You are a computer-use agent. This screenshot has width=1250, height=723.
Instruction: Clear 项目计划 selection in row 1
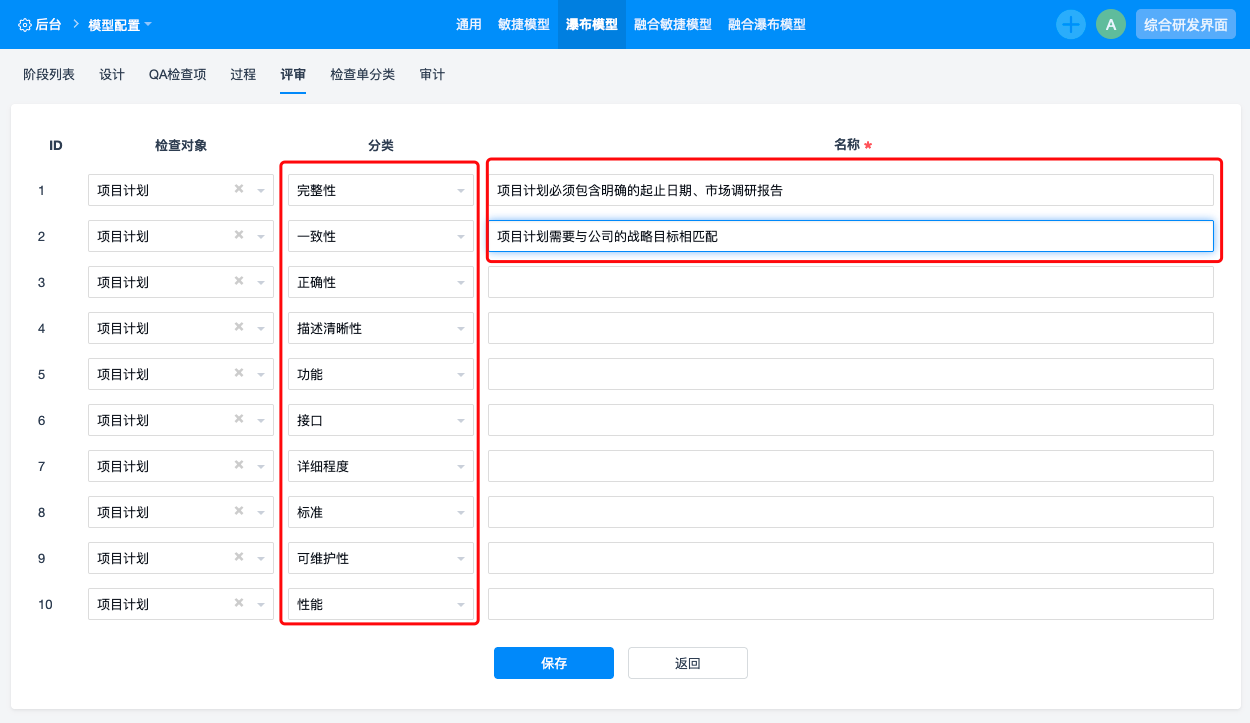tap(239, 189)
